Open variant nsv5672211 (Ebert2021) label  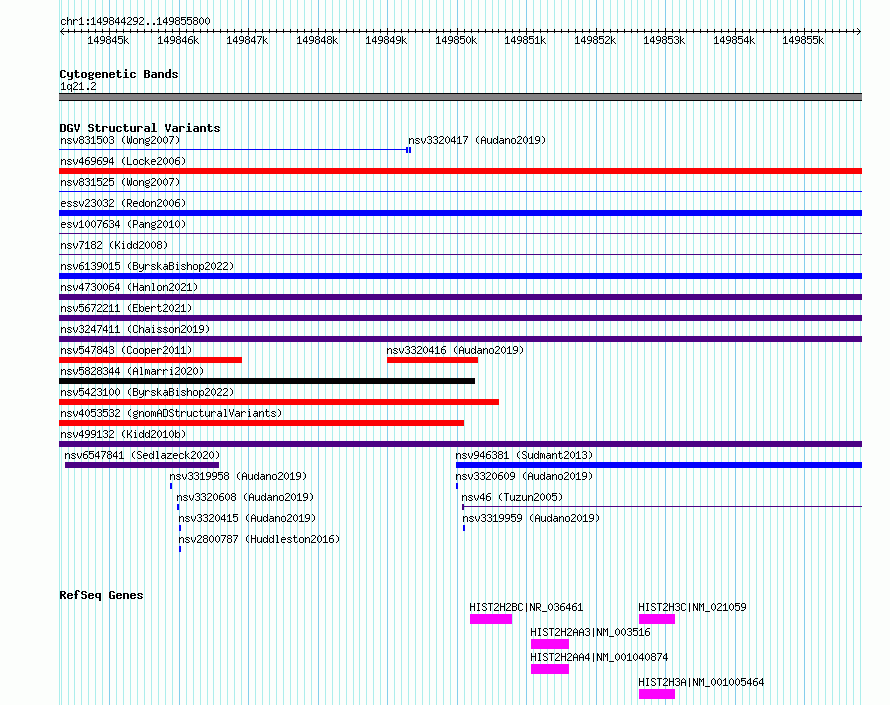pyautogui.click(x=126, y=308)
